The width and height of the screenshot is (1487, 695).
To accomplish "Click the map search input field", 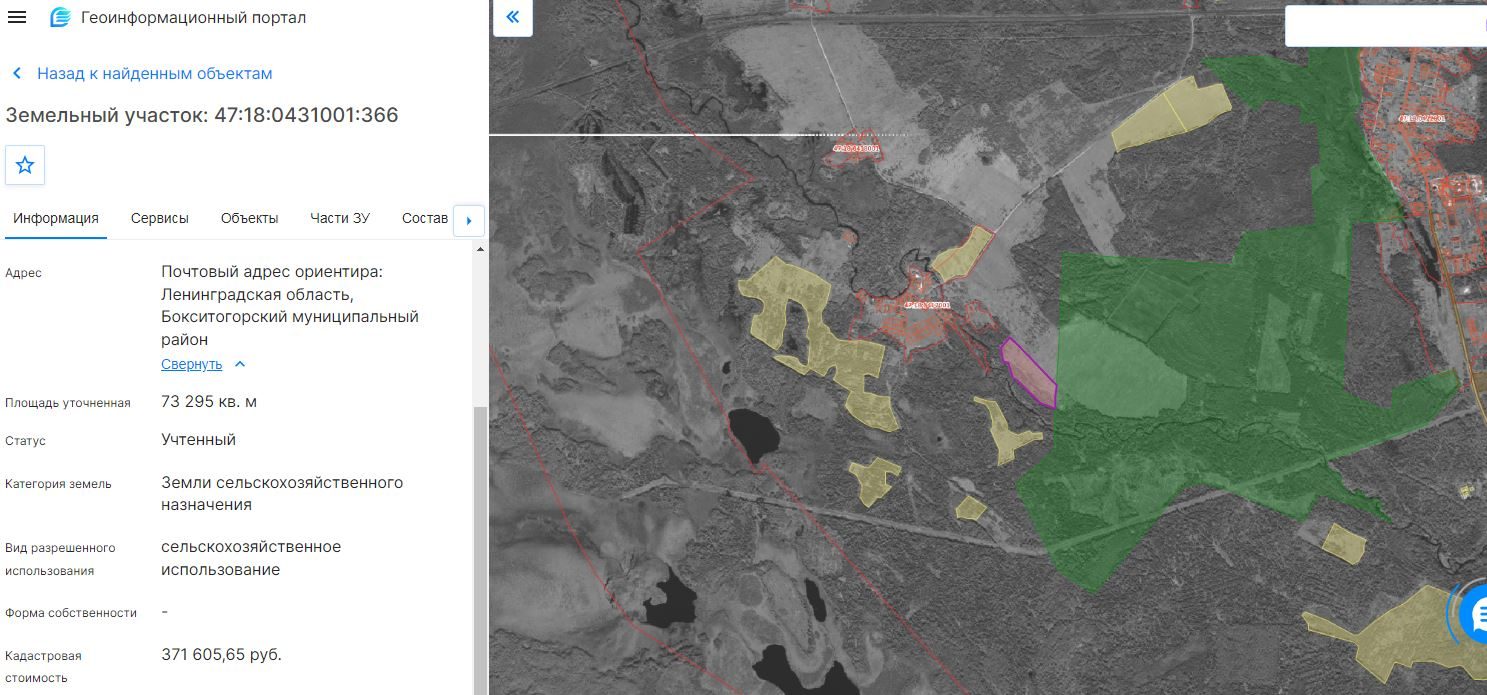I will (1385, 26).
